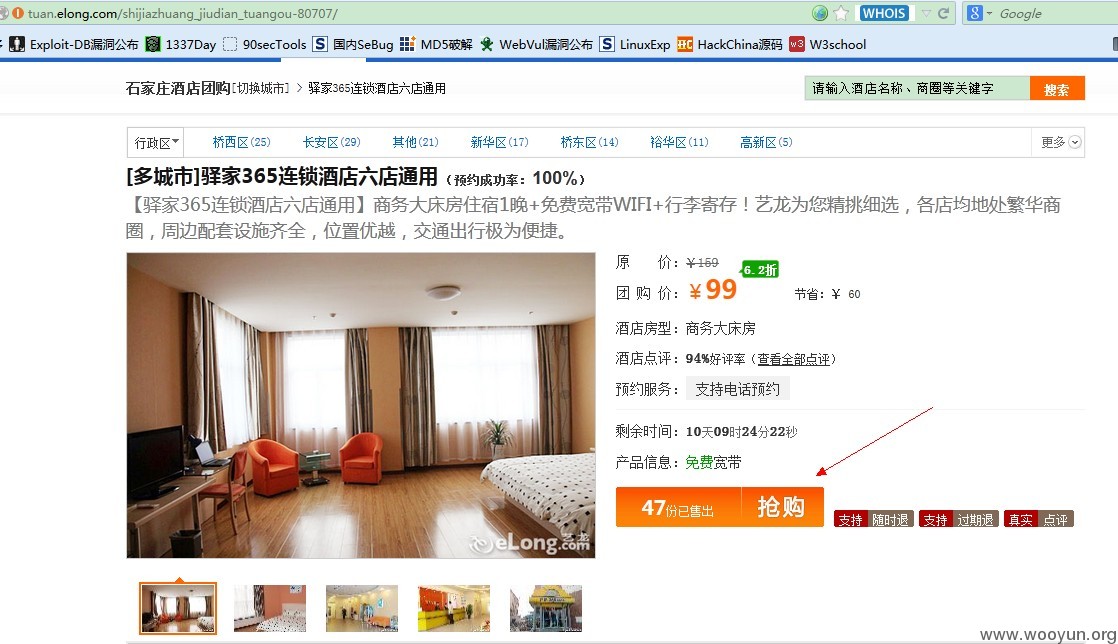Screen dimensions: 1118x644
Task: Open the 1337Day bookmark
Action: click(x=181, y=44)
